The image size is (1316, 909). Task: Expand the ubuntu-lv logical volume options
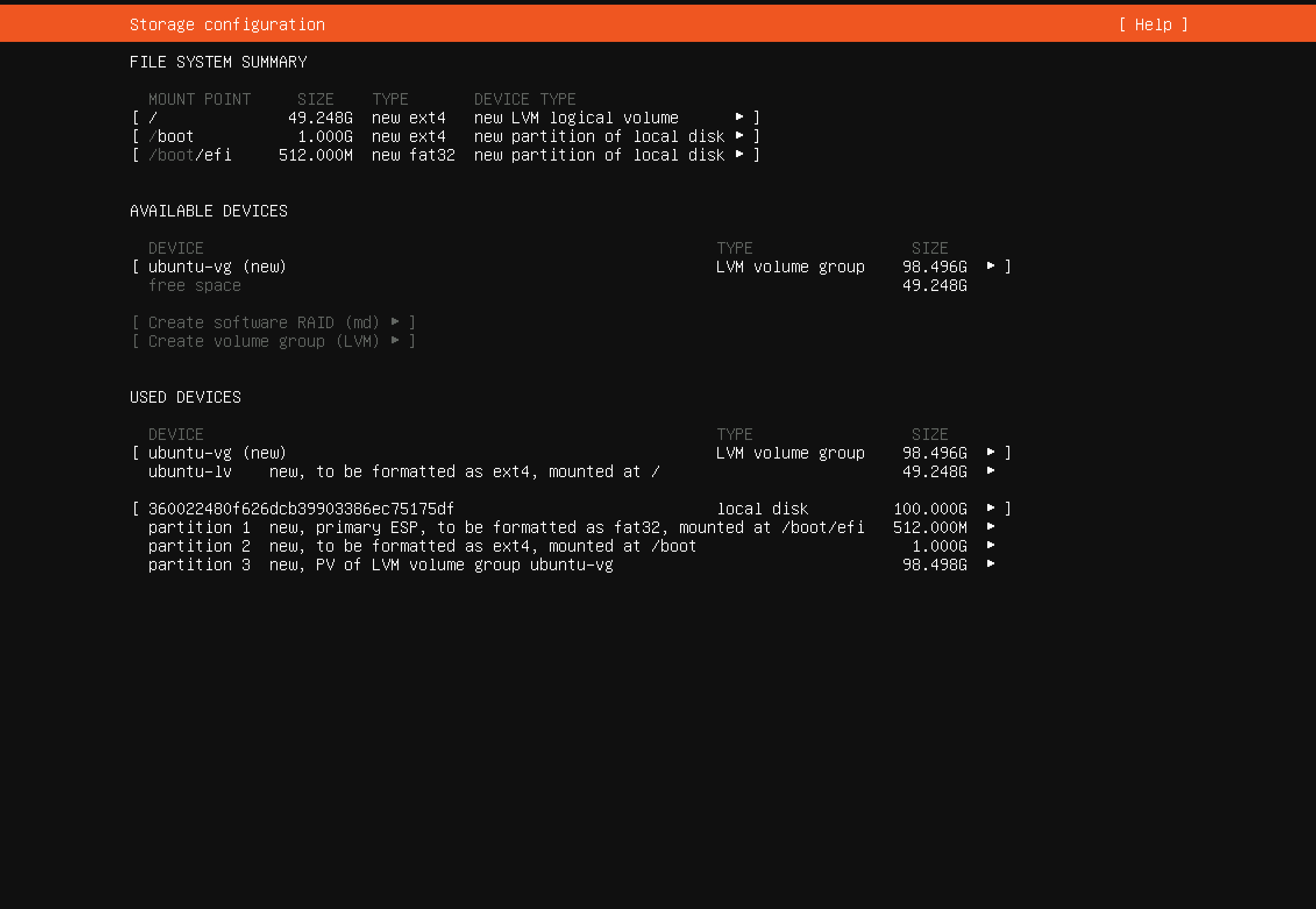coord(990,471)
